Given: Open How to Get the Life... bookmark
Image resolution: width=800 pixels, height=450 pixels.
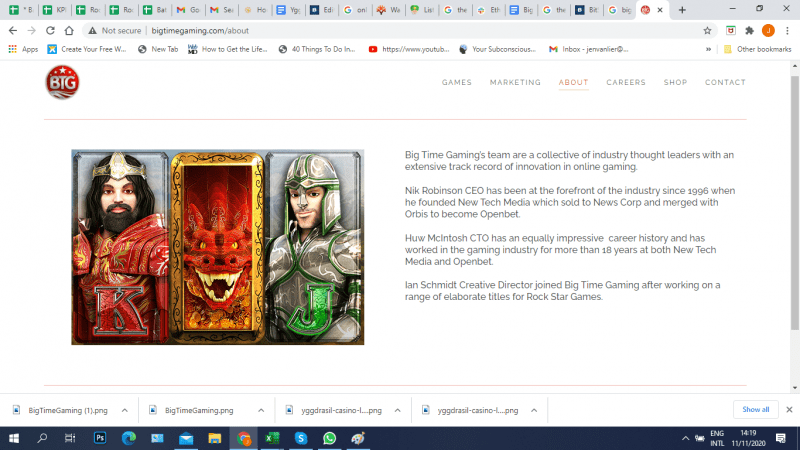Looking at the screenshot, I should (x=228, y=49).
